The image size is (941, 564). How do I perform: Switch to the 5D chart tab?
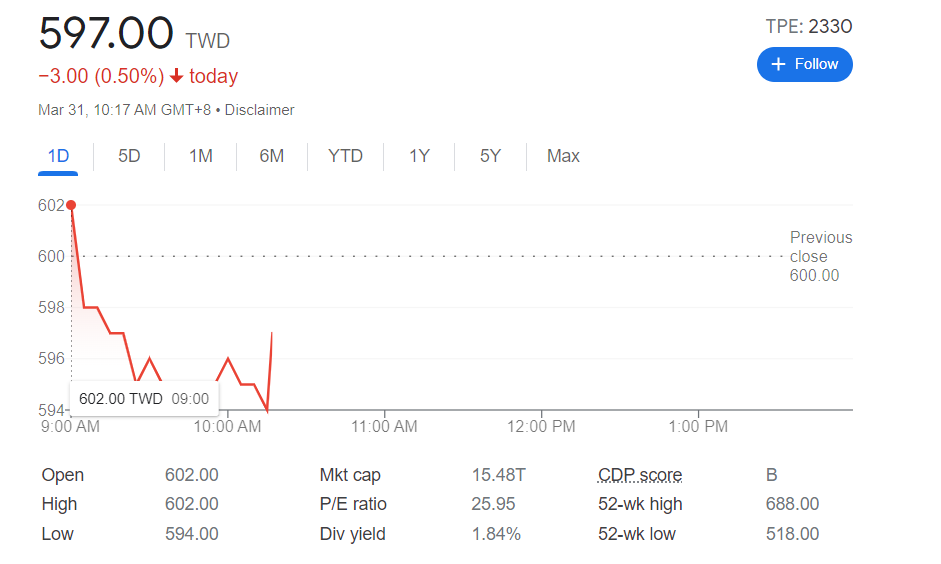(x=129, y=156)
